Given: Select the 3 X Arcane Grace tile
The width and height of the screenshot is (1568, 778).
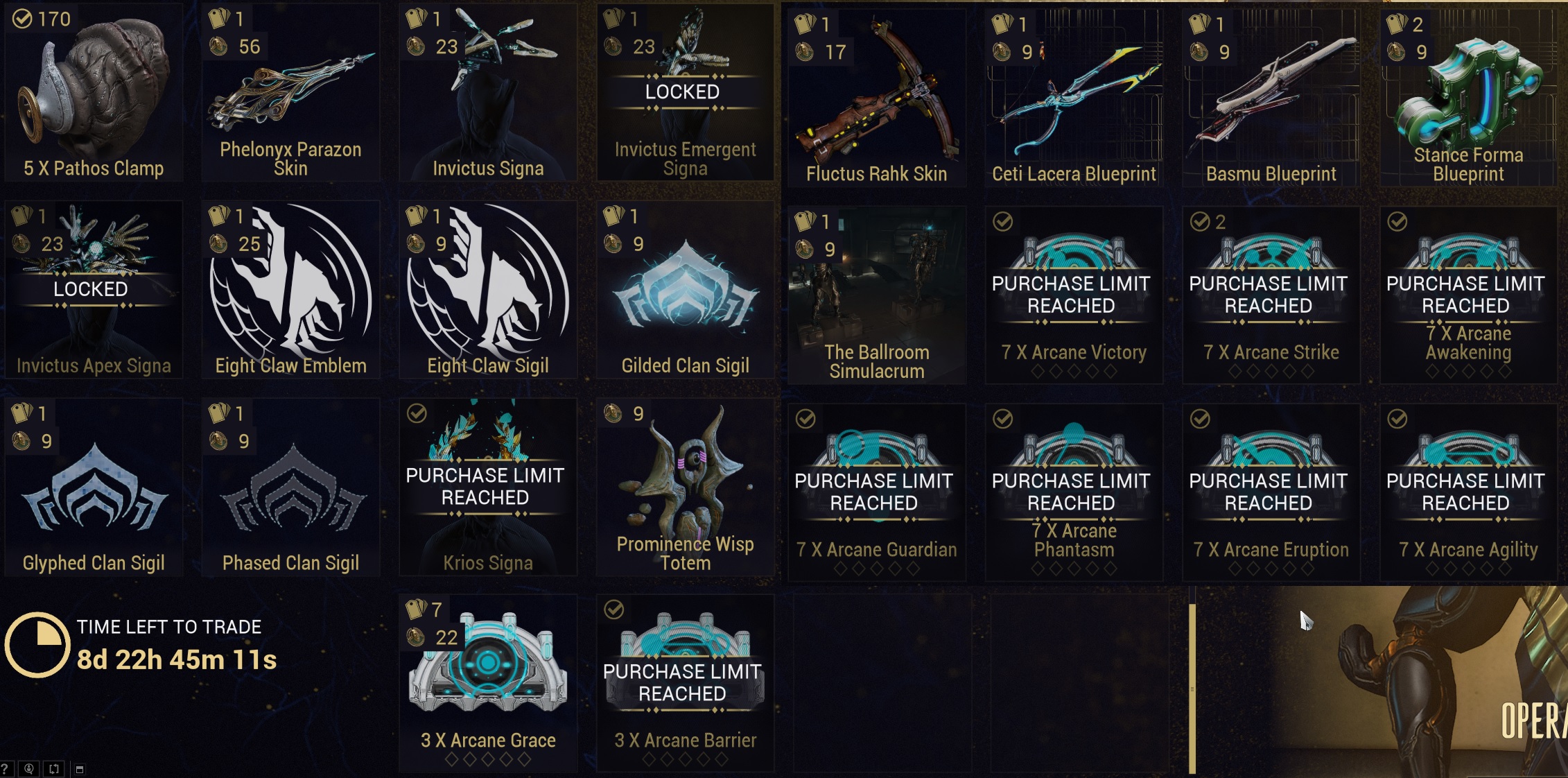Looking at the screenshot, I should click(x=488, y=683).
